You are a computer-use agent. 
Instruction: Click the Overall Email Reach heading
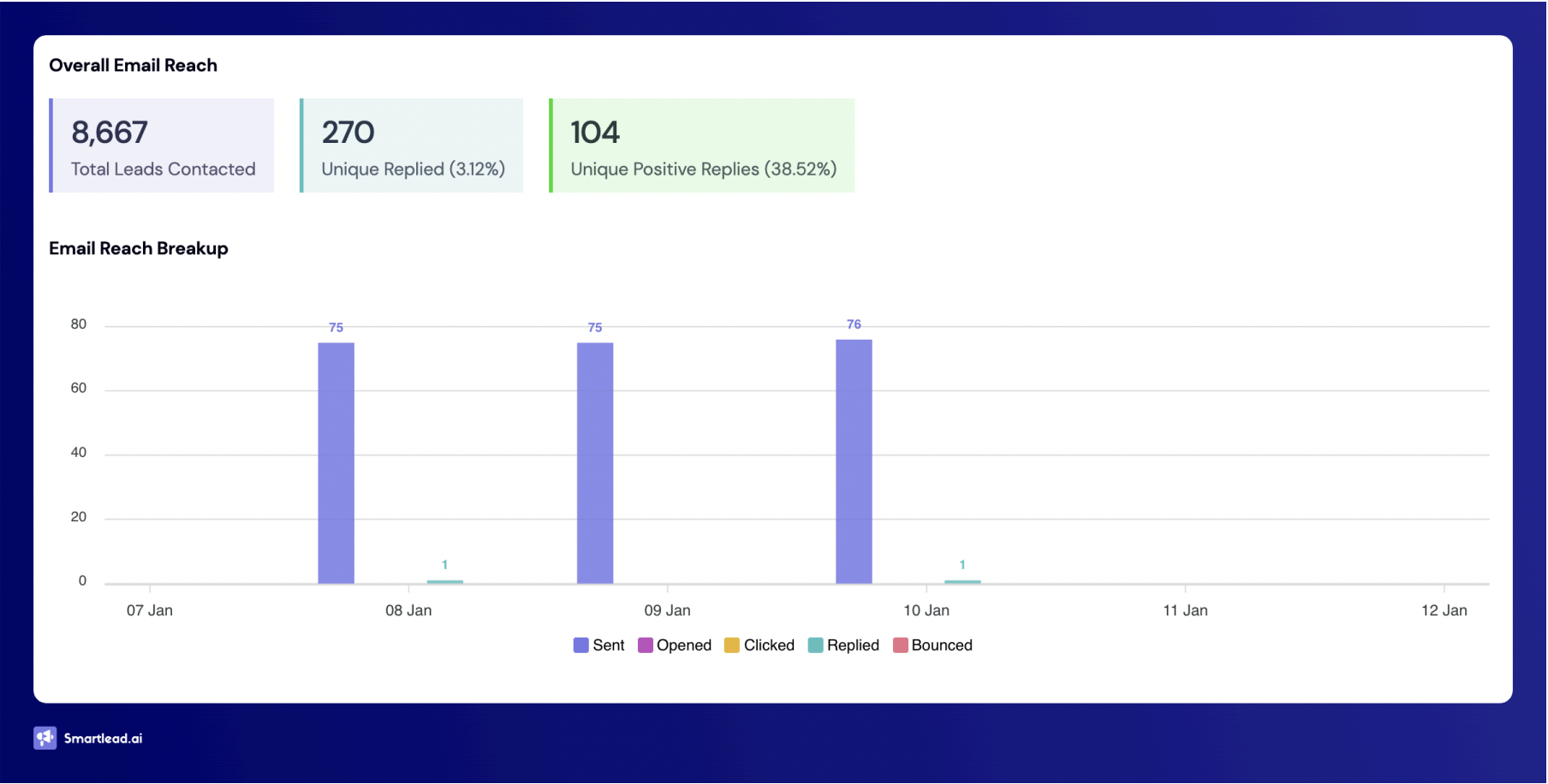click(133, 65)
